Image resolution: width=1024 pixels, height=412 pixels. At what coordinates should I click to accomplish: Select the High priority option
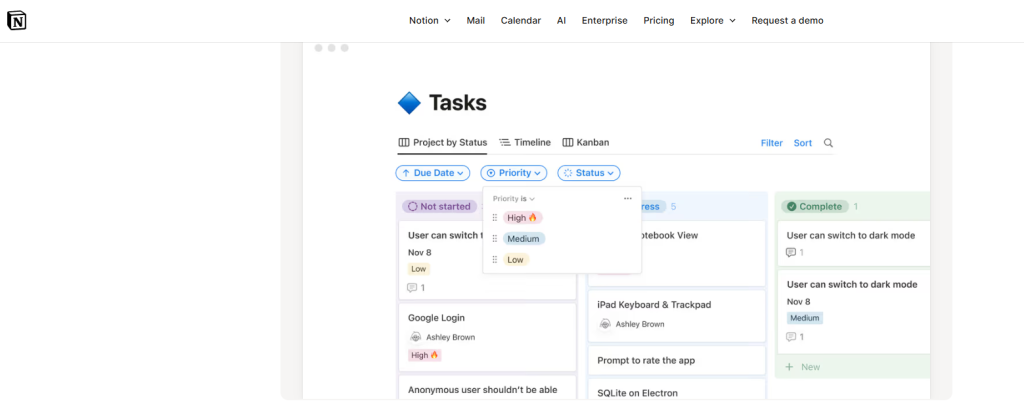click(x=522, y=217)
